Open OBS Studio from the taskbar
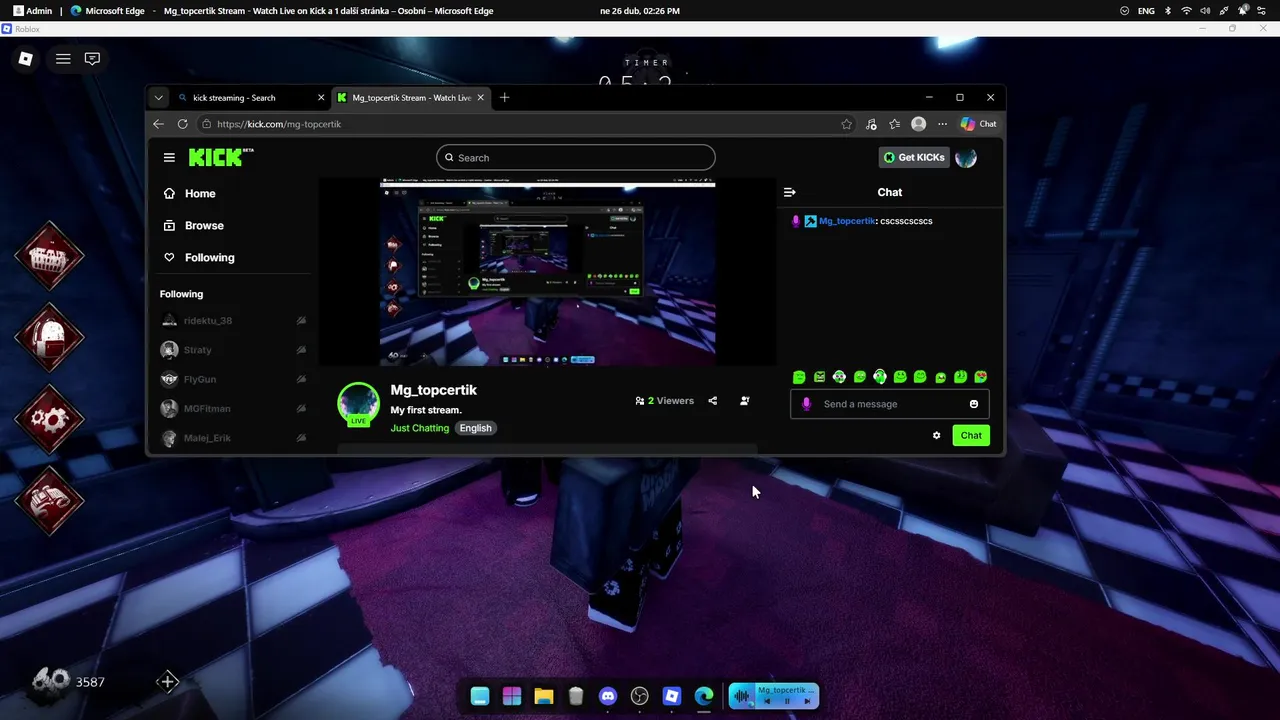Viewport: 1280px width, 720px height. [x=640, y=696]
